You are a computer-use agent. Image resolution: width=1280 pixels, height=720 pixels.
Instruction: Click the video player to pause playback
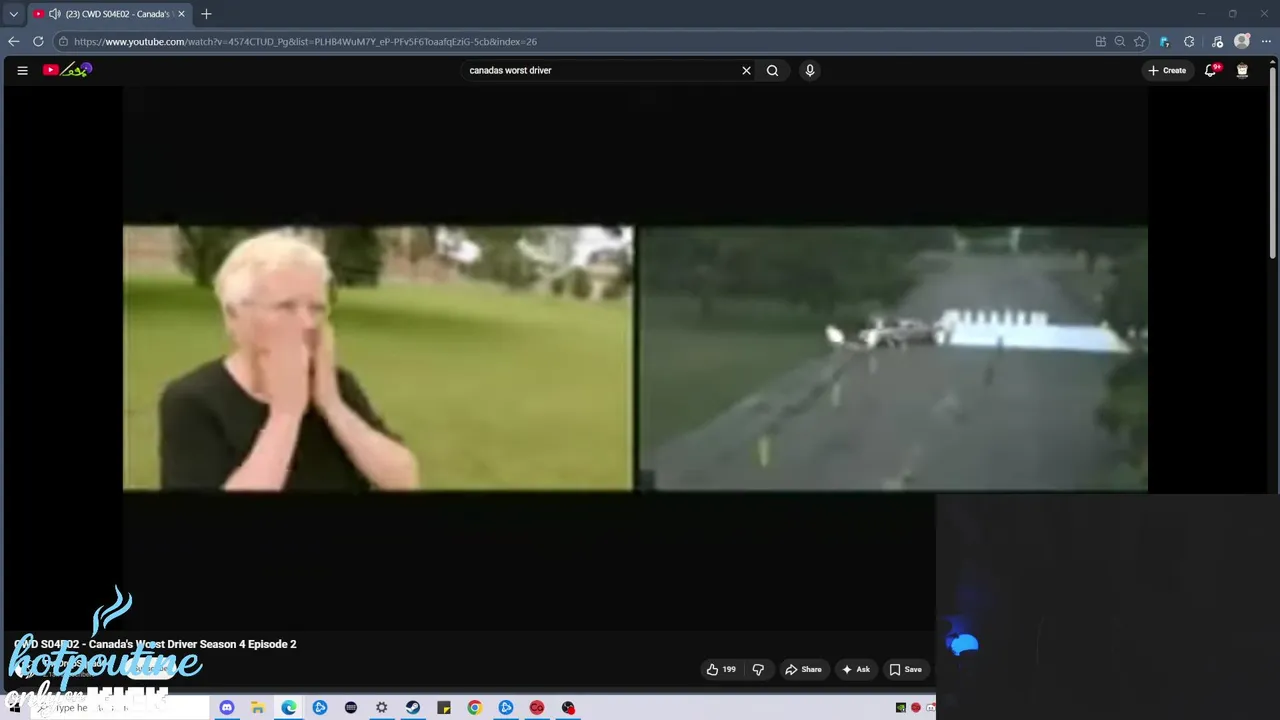point(635,358)
